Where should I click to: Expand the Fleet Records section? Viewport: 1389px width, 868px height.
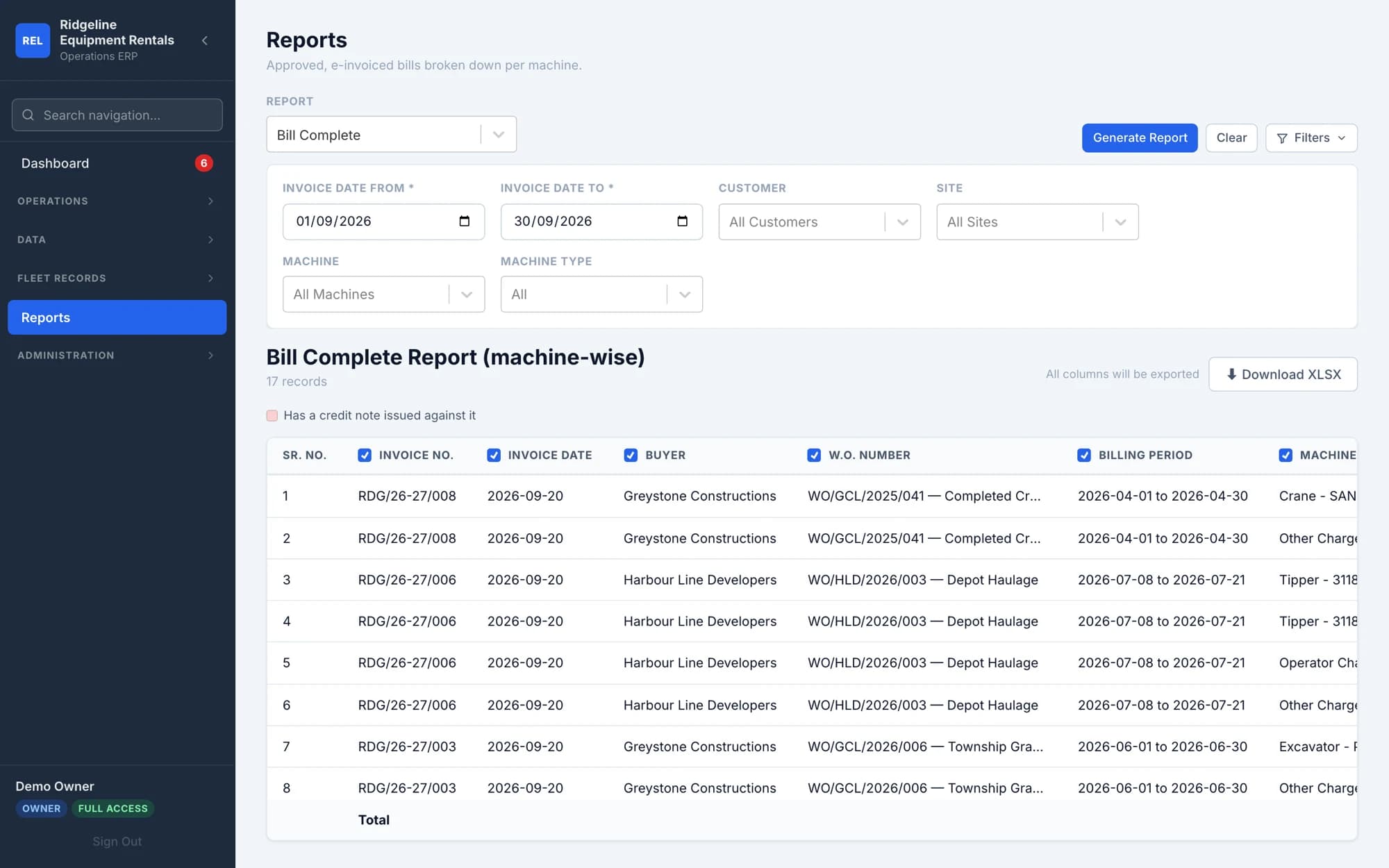point(117,278)
